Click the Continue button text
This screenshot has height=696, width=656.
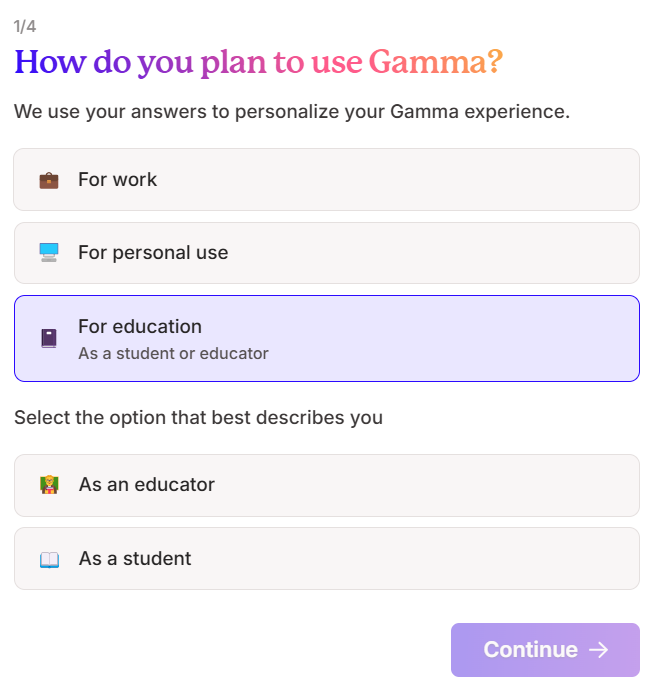coord(530,650)
